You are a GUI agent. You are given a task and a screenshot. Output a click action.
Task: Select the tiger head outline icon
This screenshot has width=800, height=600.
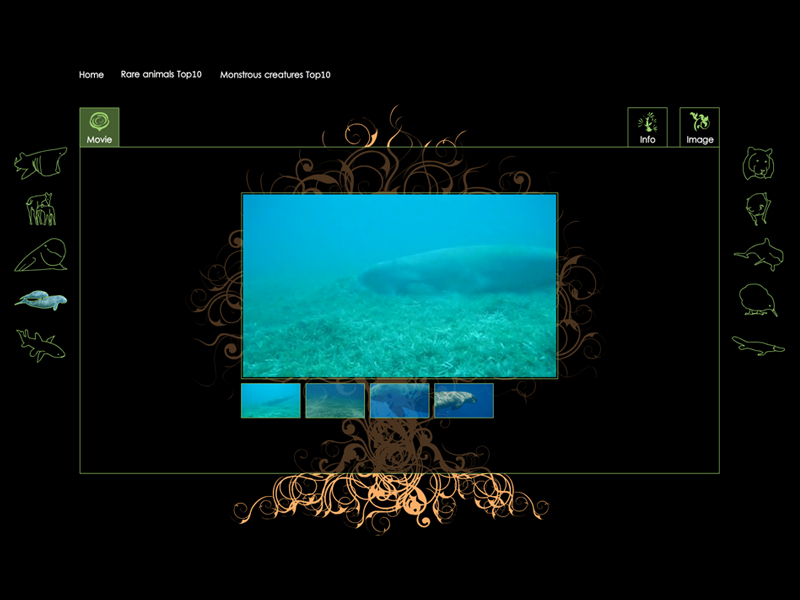(758, 163)
